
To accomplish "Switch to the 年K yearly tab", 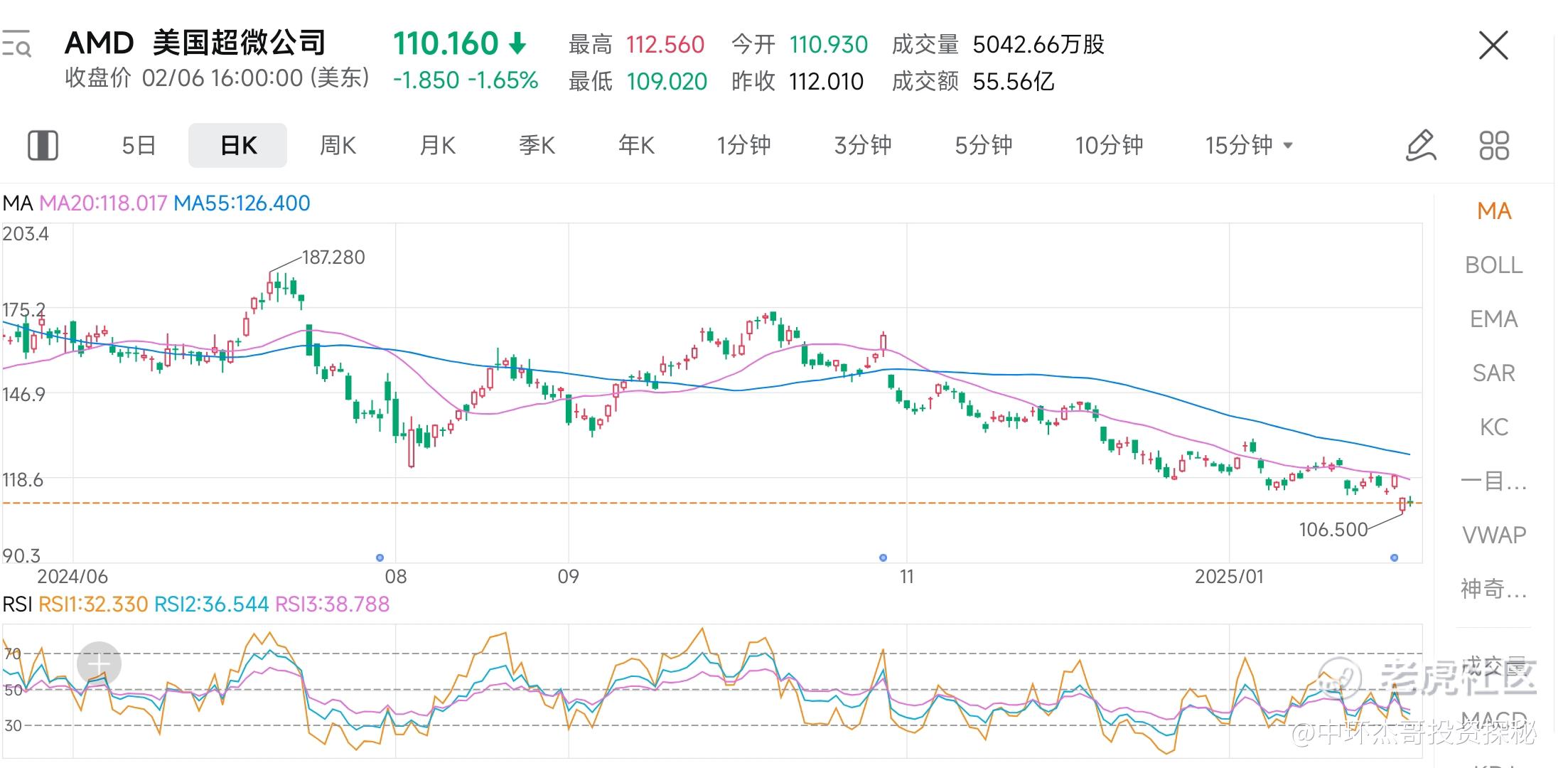I will 636,145.
